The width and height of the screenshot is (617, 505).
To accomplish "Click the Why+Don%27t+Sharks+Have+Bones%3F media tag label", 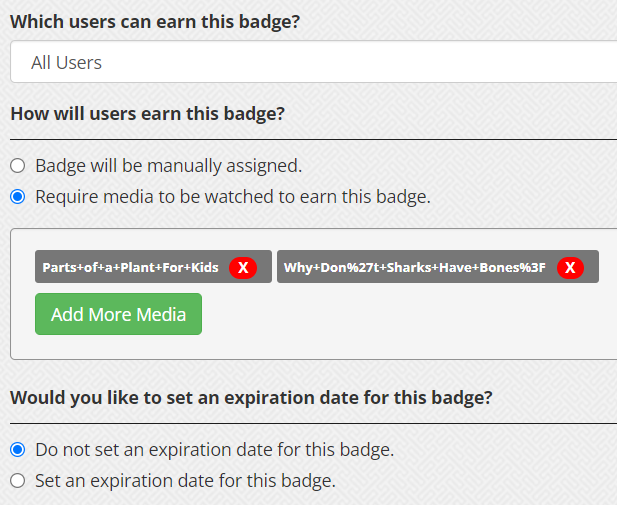I will (x=415, y=268).
